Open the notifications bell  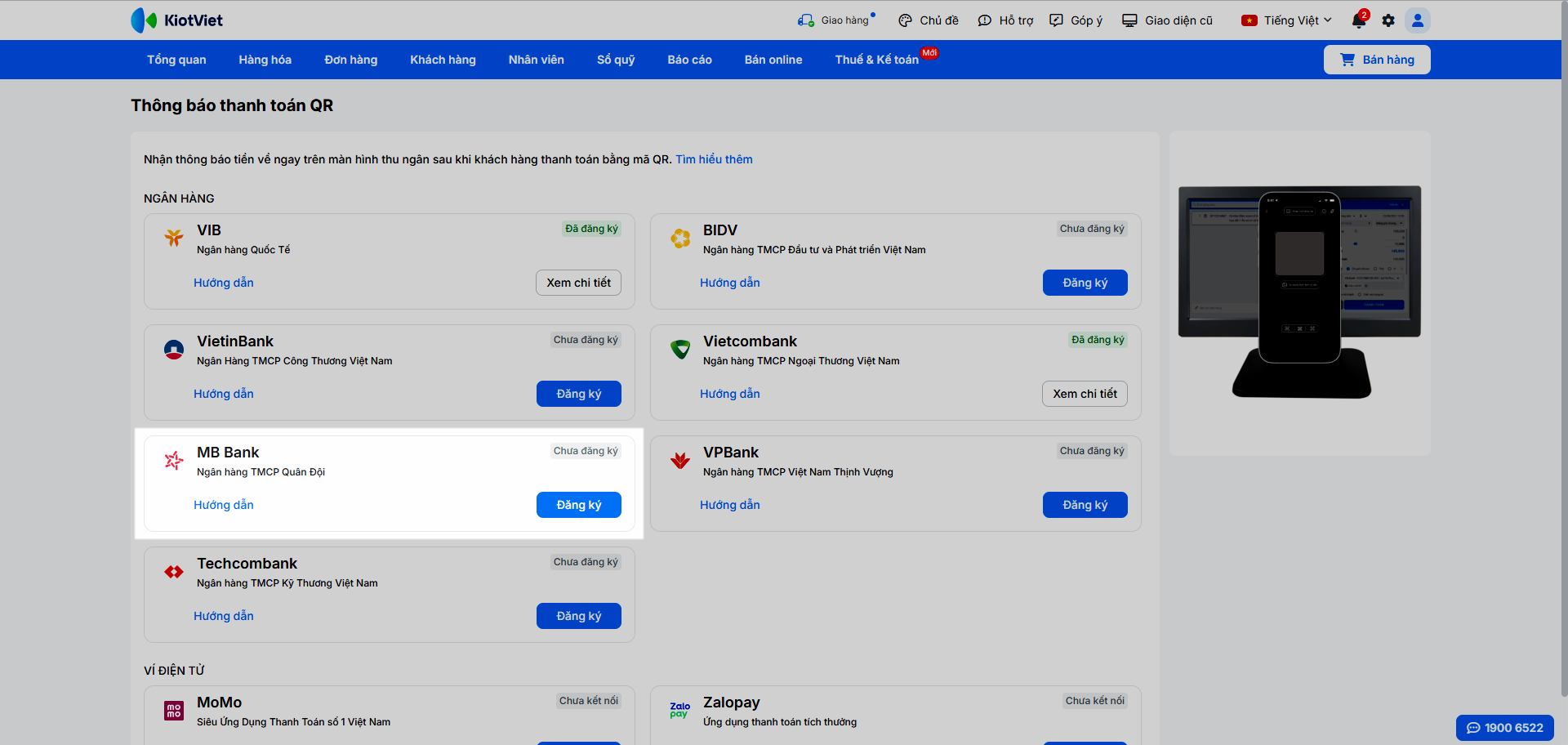click(x=1359, y=20)
